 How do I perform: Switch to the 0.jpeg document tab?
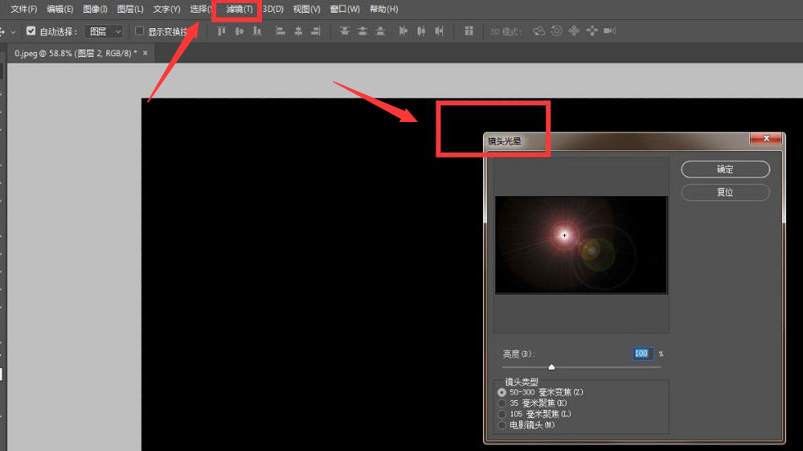75,54
